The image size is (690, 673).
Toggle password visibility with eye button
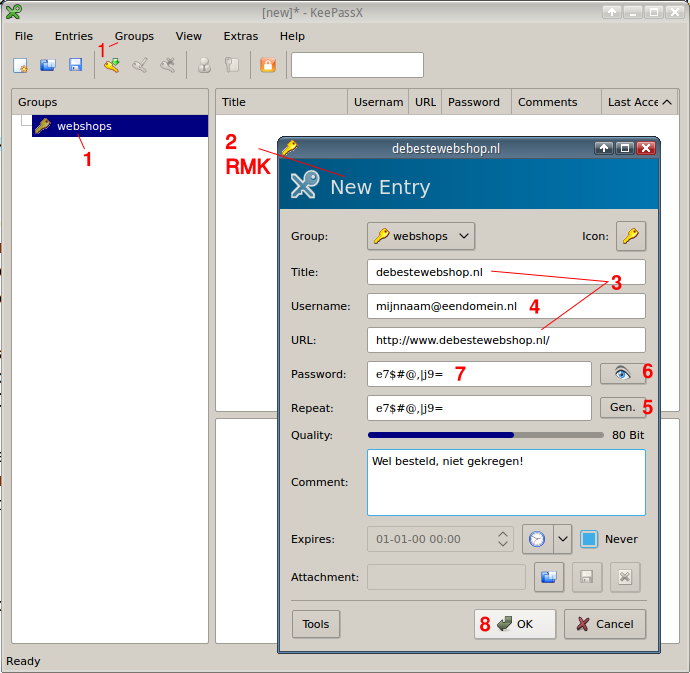point(622,373)
